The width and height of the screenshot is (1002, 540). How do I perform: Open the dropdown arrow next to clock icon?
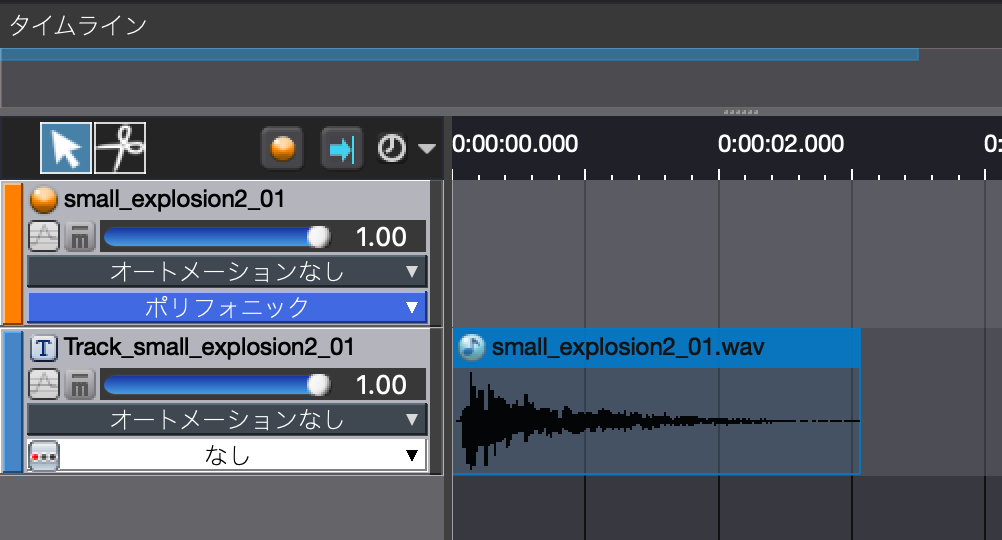pos(427,149)
